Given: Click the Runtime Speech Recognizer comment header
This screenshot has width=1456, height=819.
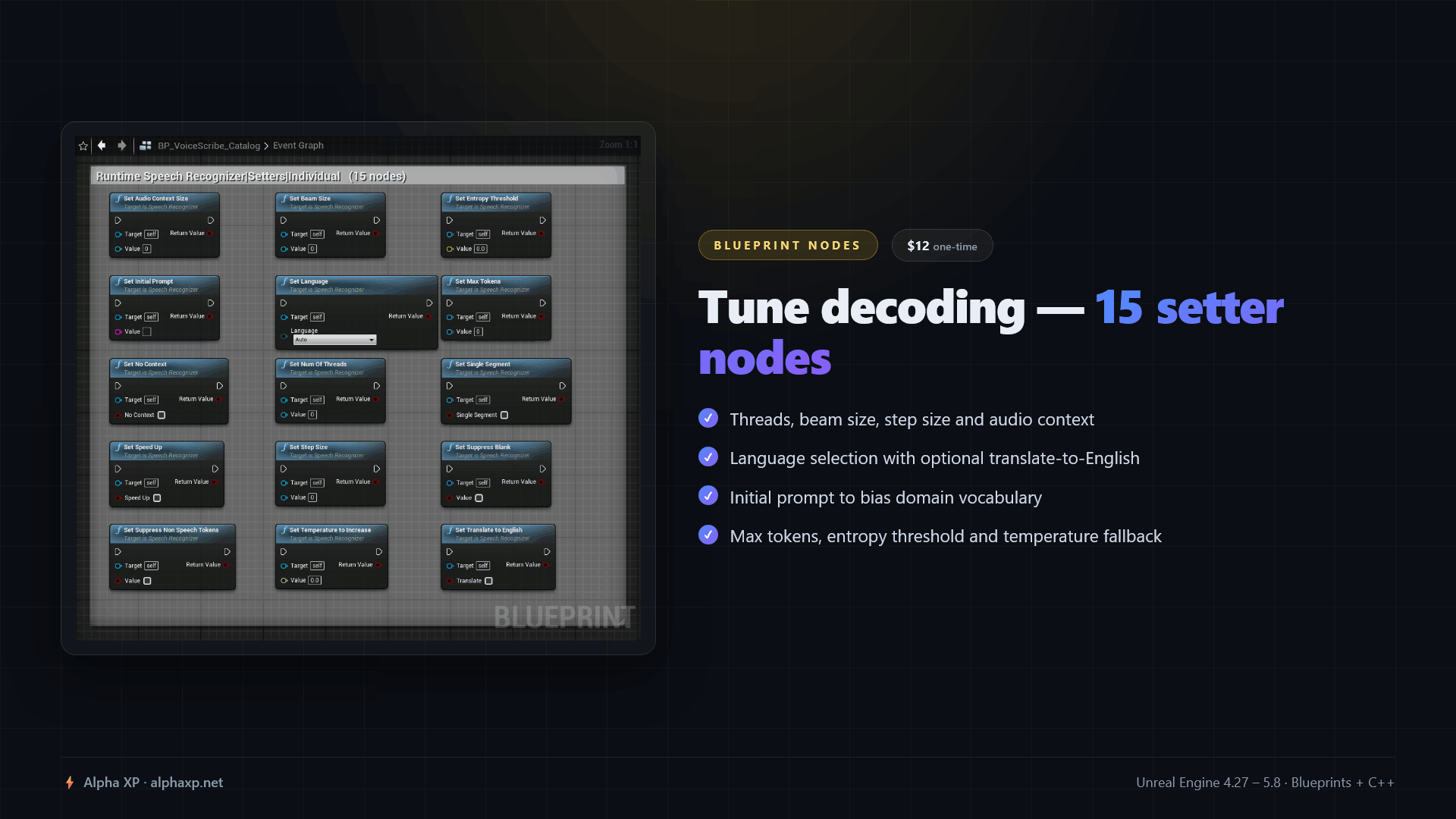Looking at the screenshot, I should 357,176.
